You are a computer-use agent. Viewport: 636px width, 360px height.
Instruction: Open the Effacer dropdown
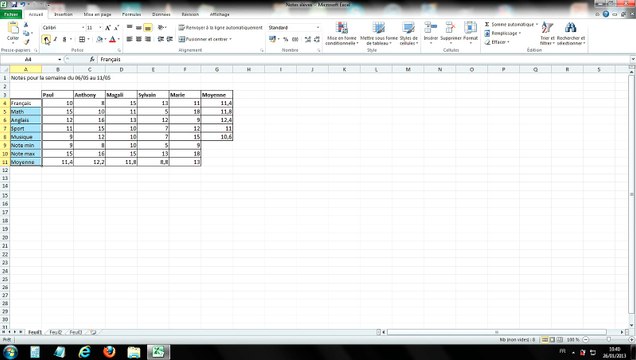[497, 42]
